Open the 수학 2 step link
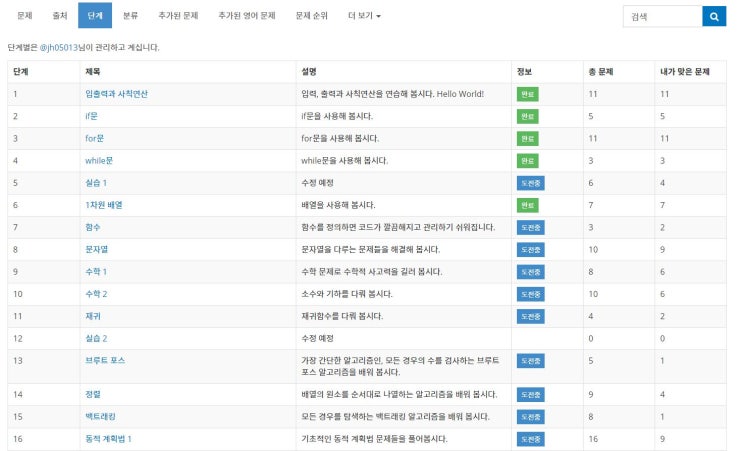The width and height of the screenshot is (743, 451). pos(96,294)
